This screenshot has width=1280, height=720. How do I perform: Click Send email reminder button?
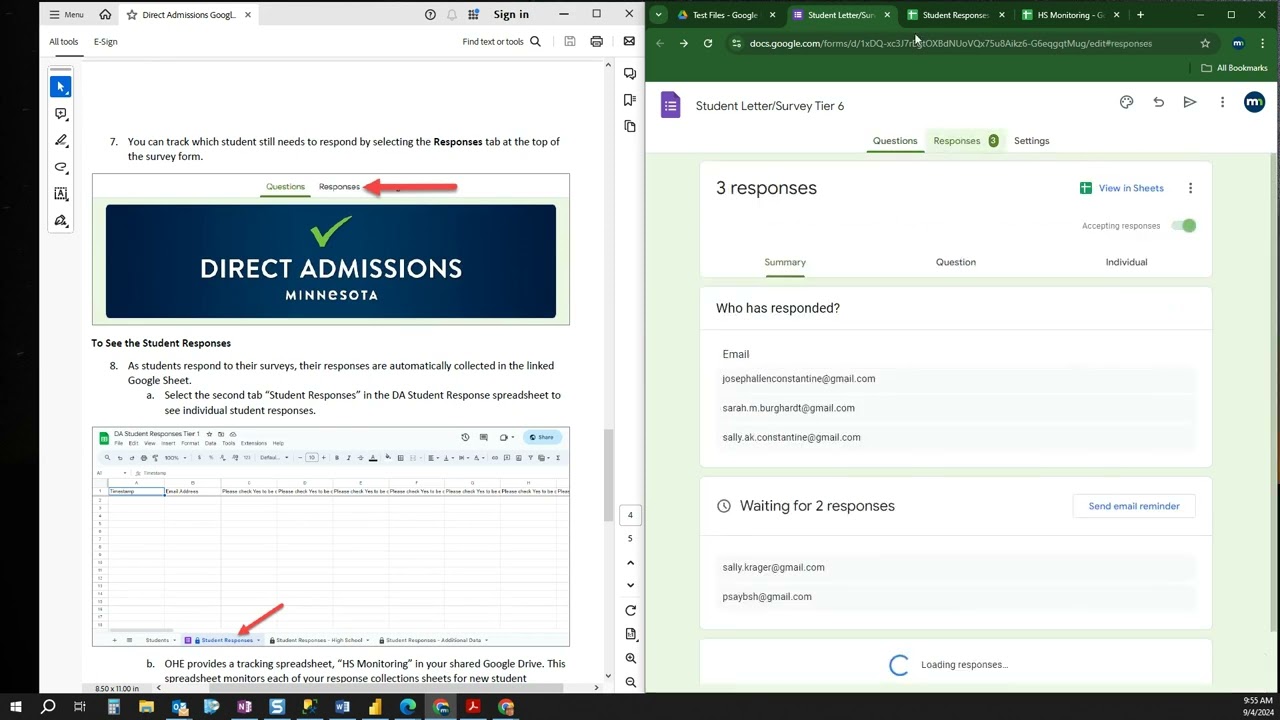click(1134, 506)
